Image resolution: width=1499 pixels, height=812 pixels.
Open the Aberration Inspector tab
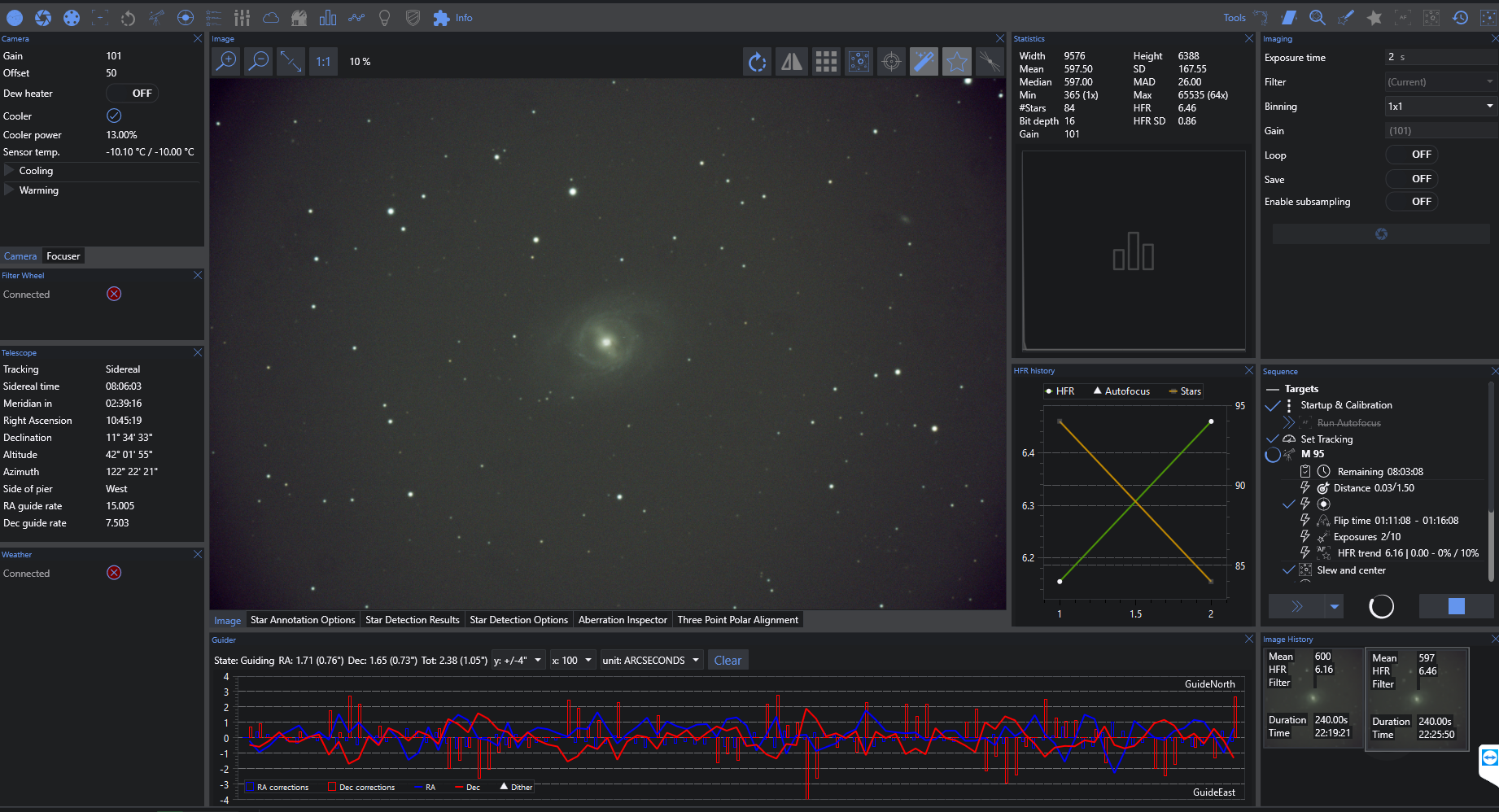click(623, 620)
